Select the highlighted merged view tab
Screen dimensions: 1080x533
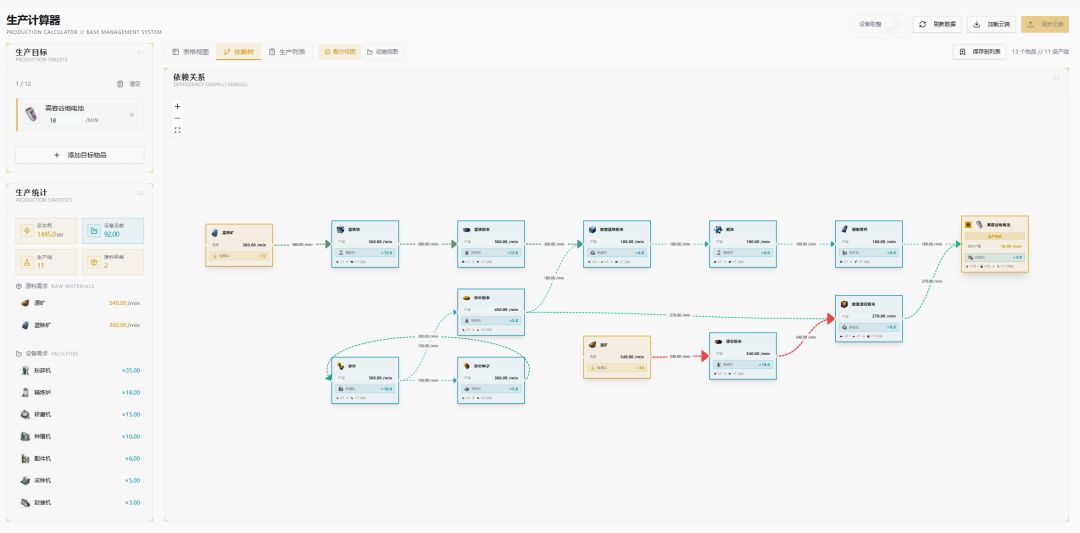point(340,52)
